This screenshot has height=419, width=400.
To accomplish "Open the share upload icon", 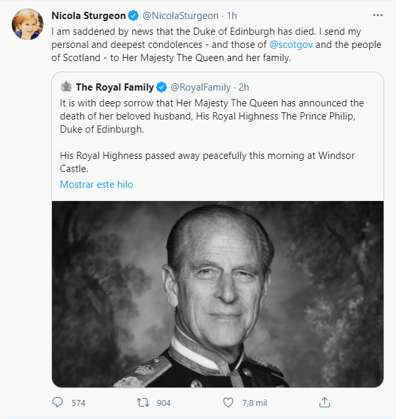I will click(324, 402).
